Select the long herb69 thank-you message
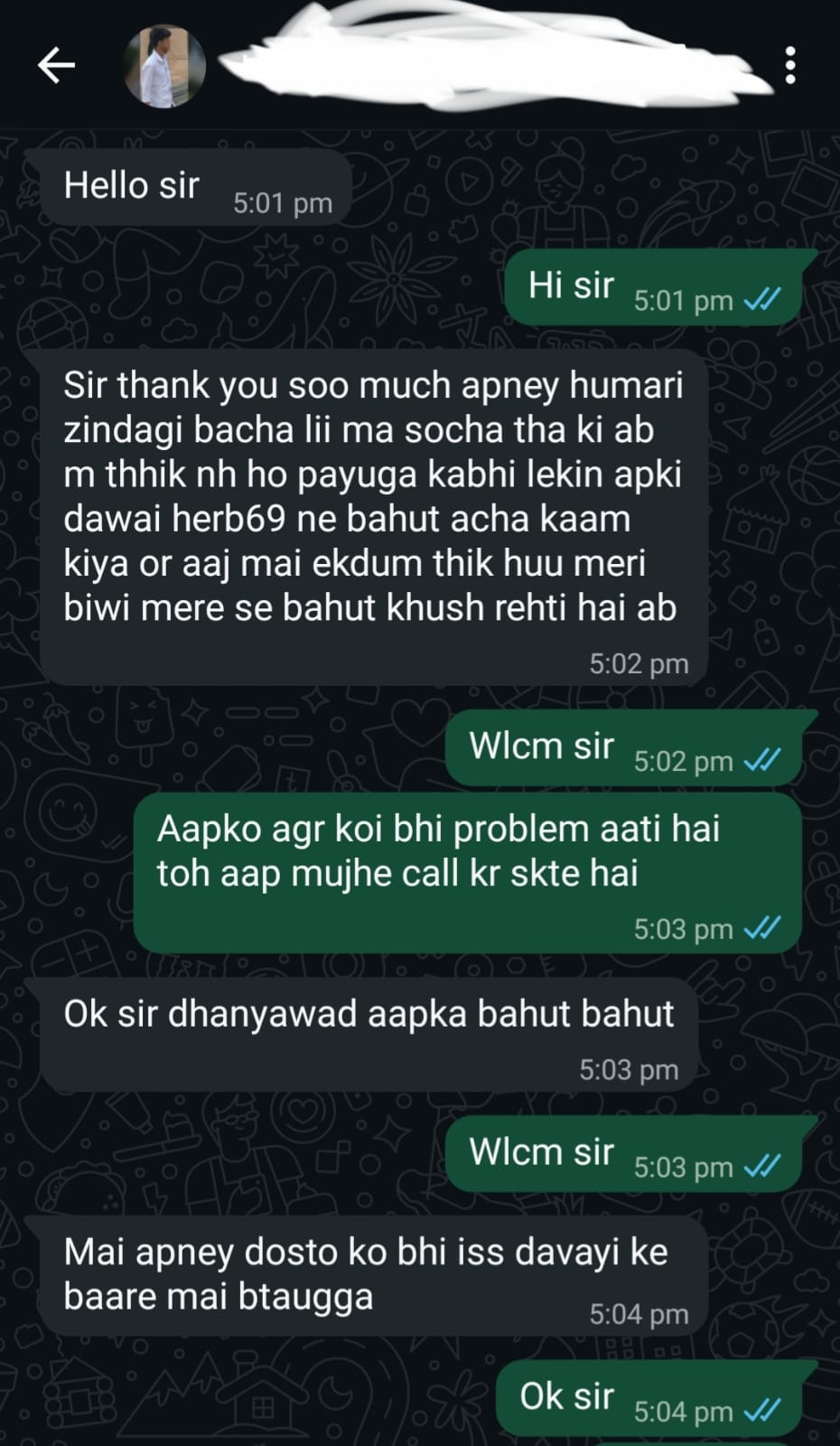This screenshot has height=1446, width=840. (373, 518)
